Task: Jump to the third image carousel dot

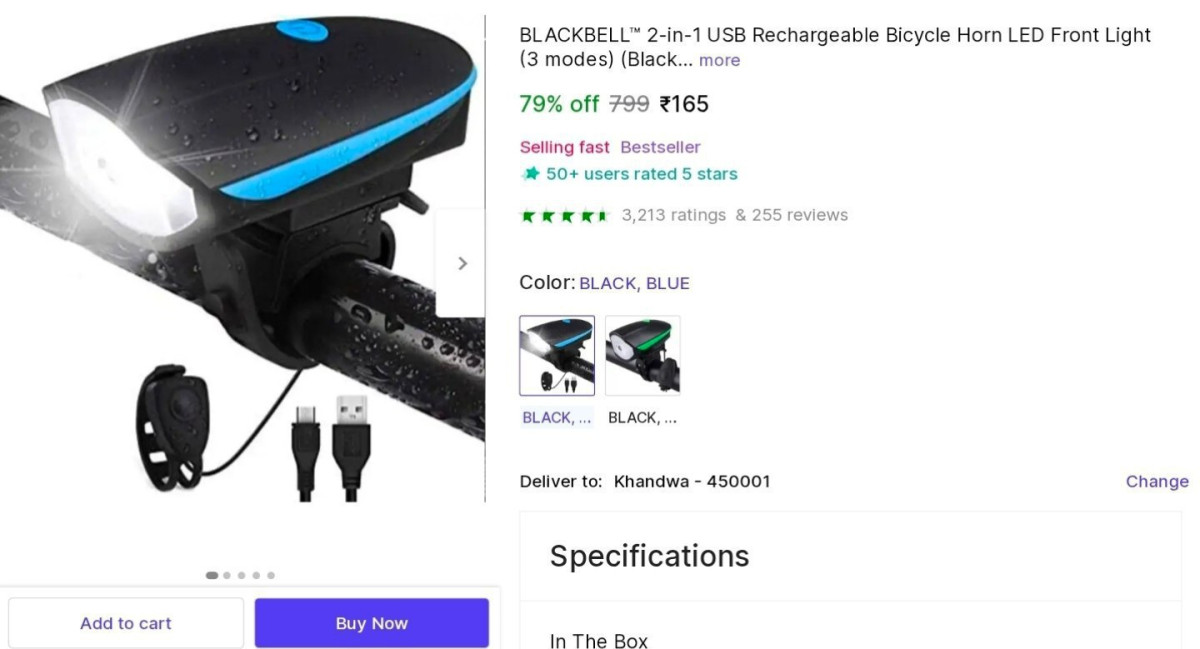Action: [241, 575]
